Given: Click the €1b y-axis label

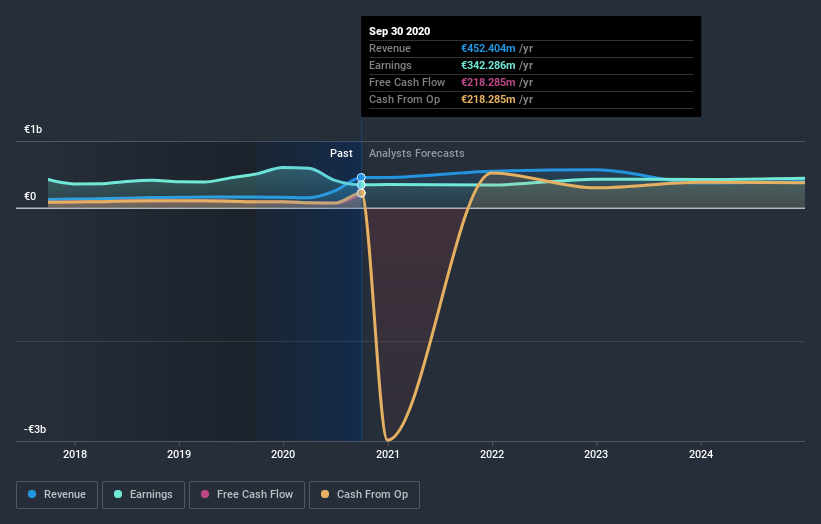Looking at the screenshot, I should click(33, 129).
